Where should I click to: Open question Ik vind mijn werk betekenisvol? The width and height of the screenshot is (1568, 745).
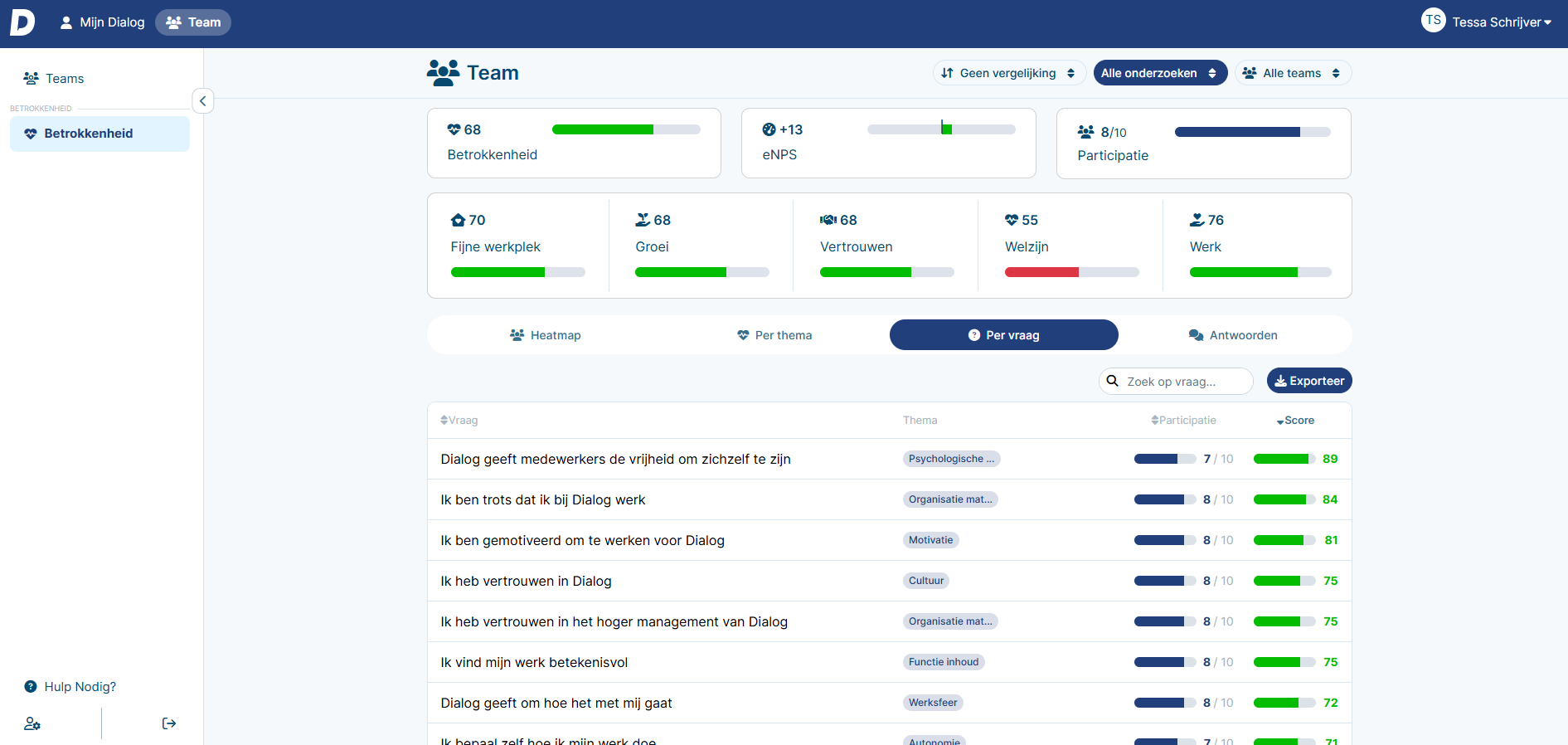tap(534, 662)
